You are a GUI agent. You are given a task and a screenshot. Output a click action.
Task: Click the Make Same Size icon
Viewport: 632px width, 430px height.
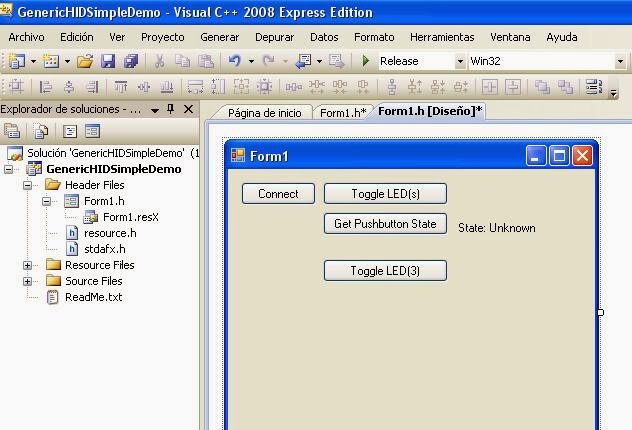tap(241, 87)
